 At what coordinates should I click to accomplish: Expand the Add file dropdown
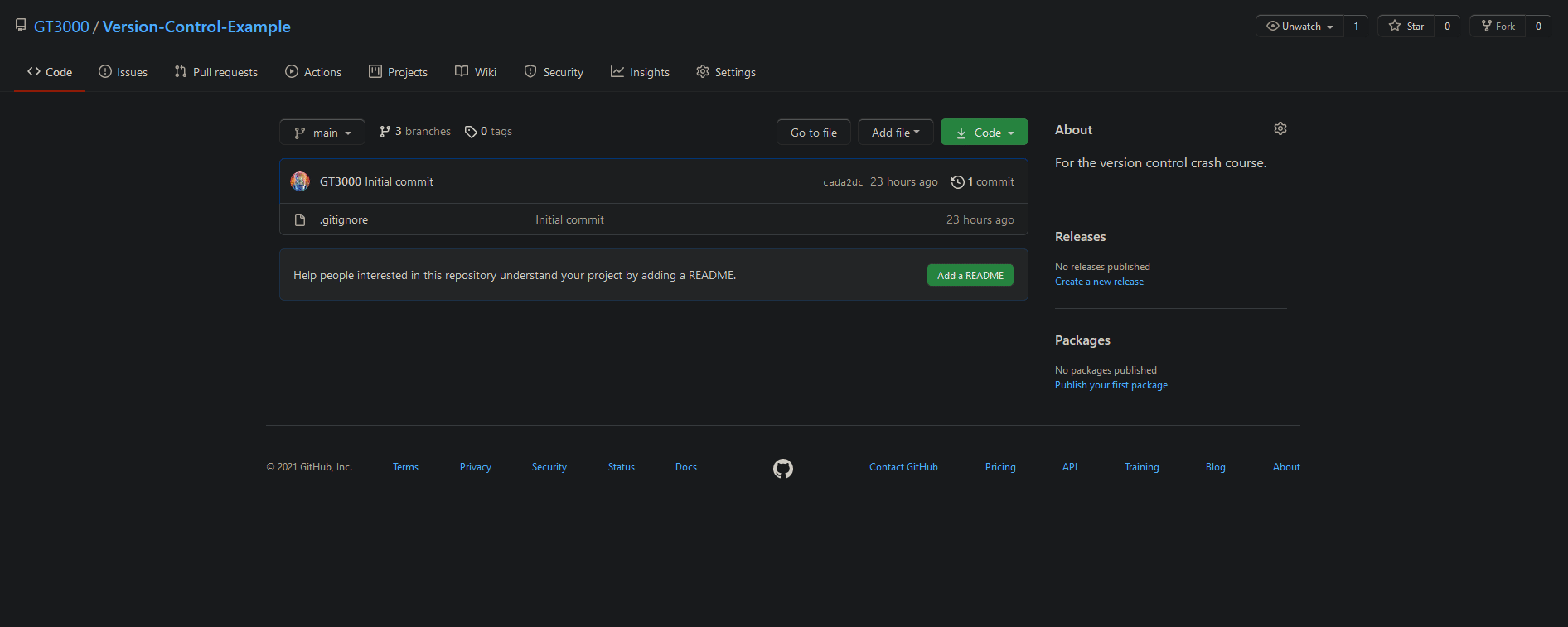point(896,133)
